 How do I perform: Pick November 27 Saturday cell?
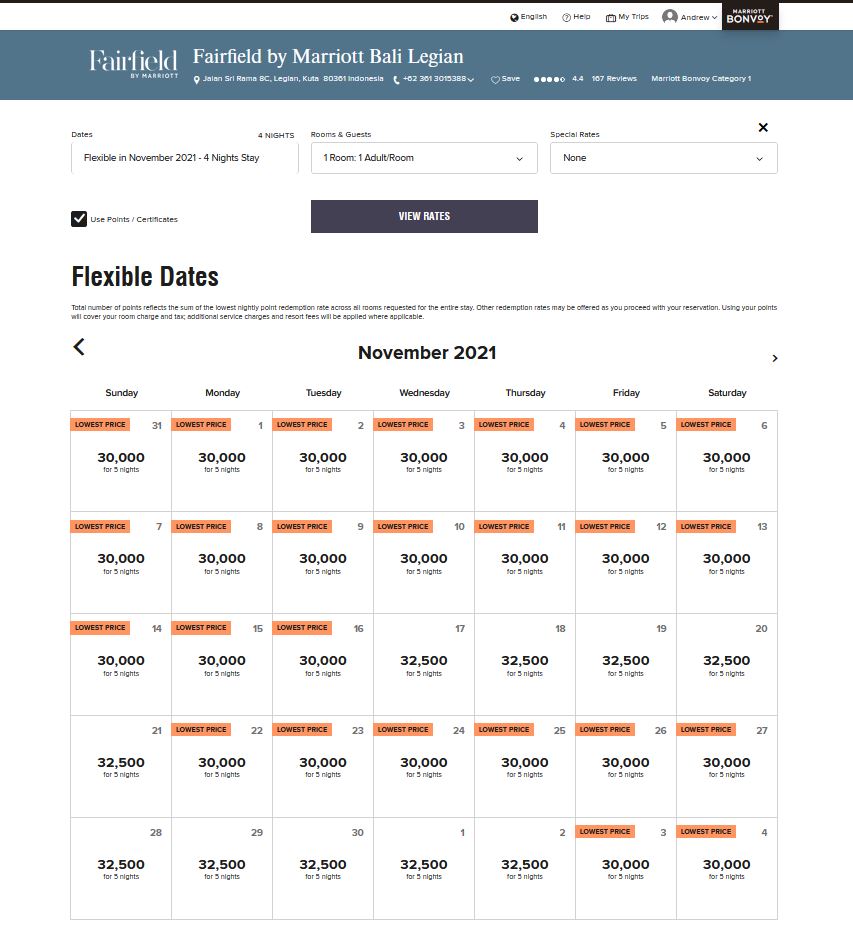point(727,767)
